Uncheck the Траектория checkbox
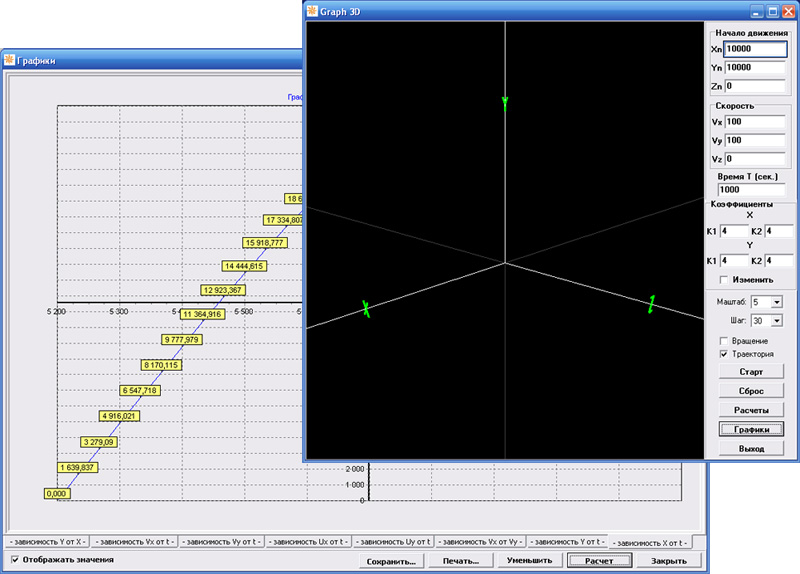800x574 pixels. [x=724, y=354]
